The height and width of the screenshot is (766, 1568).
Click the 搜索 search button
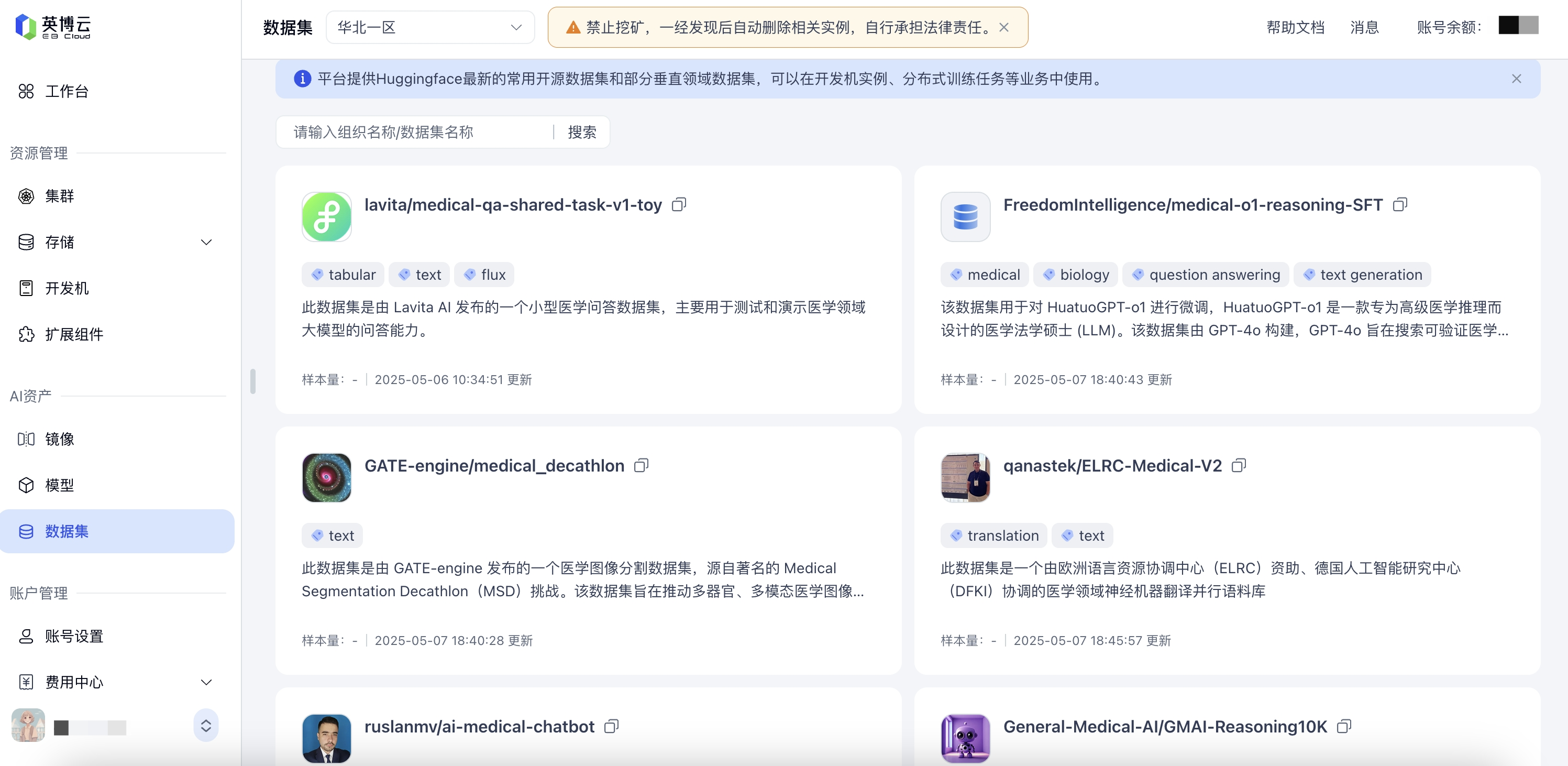click(582, 132)
